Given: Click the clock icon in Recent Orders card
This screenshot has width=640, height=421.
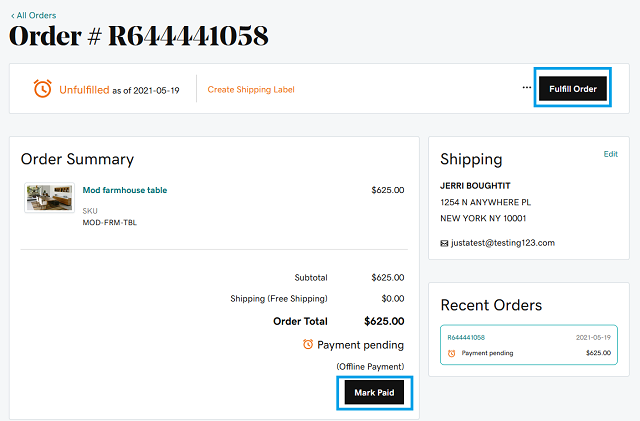Looking at the screenshot, I should point(451,353).
